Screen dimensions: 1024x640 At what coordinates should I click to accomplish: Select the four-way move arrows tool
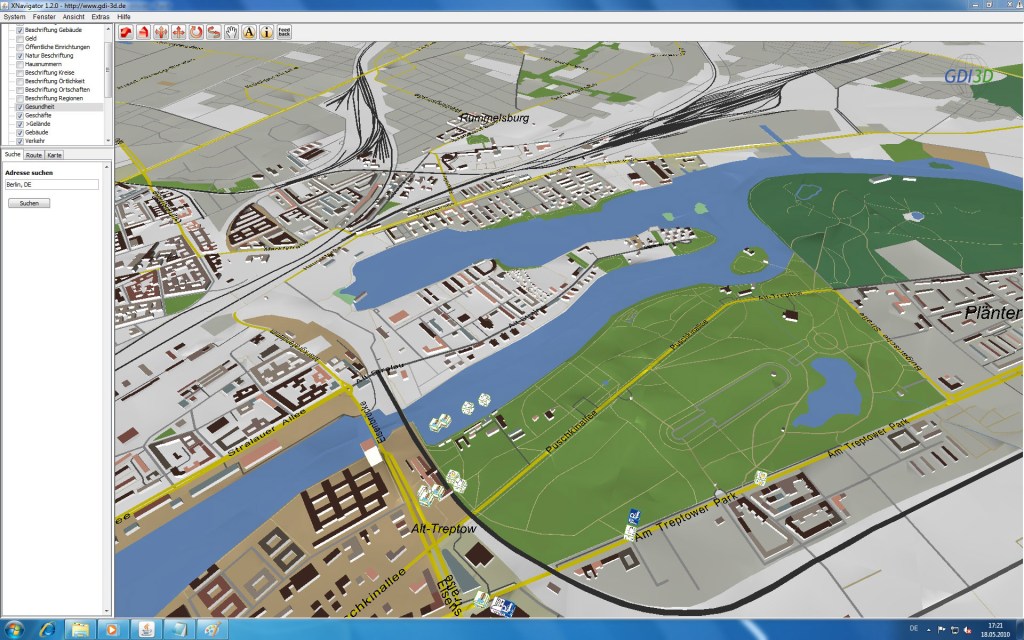click(180, 32)
